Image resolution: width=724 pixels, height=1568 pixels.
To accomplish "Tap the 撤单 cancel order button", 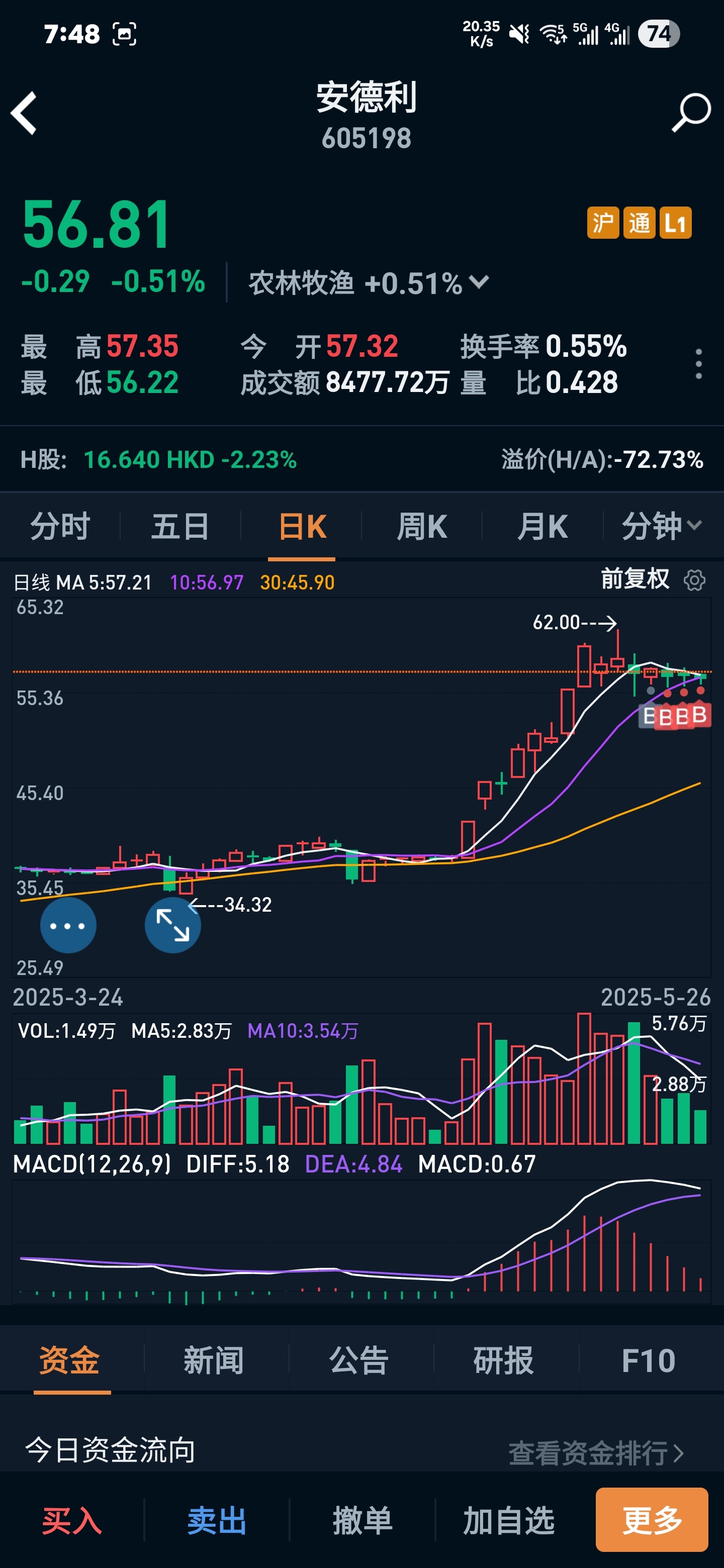I will pos(363,1521).
